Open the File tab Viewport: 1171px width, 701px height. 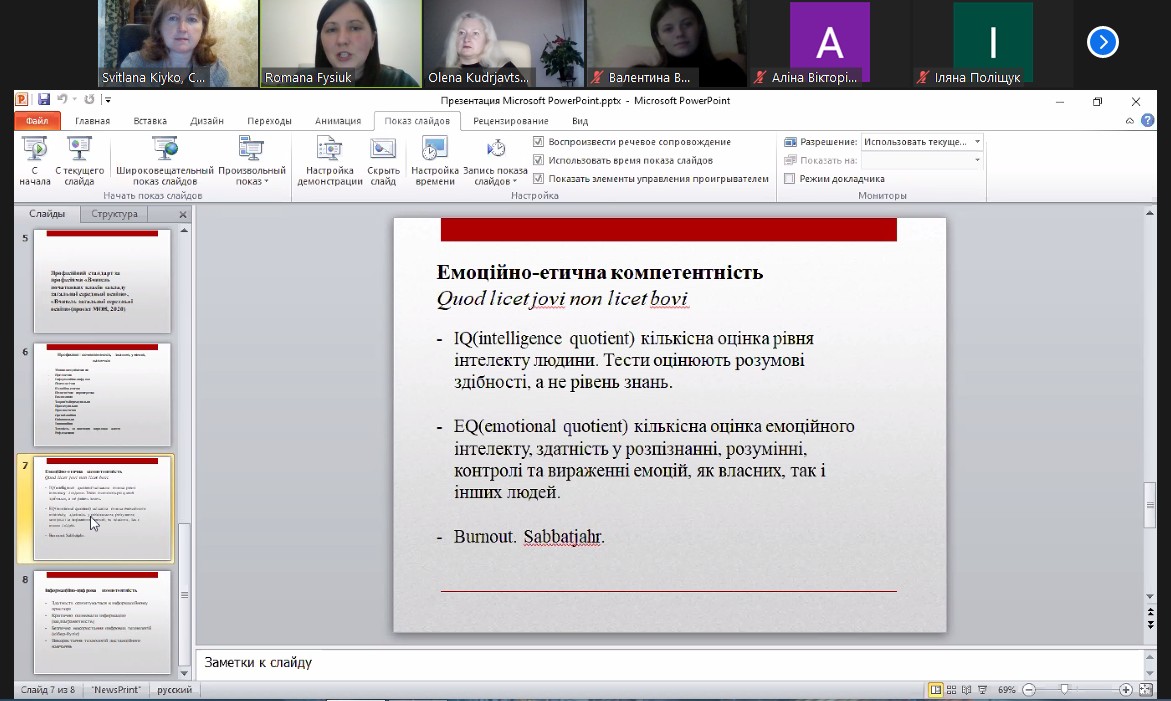(37, 121)
